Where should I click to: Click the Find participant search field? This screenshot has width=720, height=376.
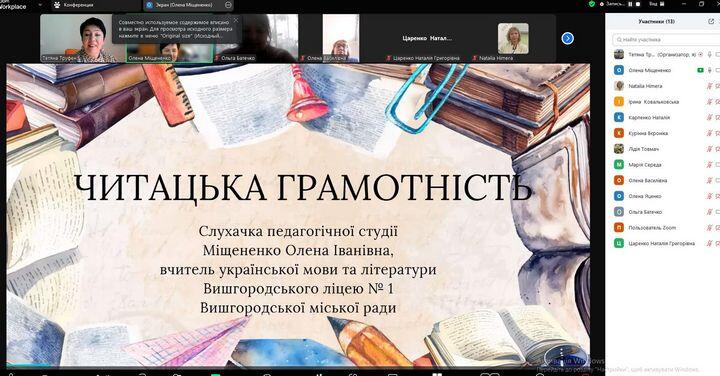(666, 40)
